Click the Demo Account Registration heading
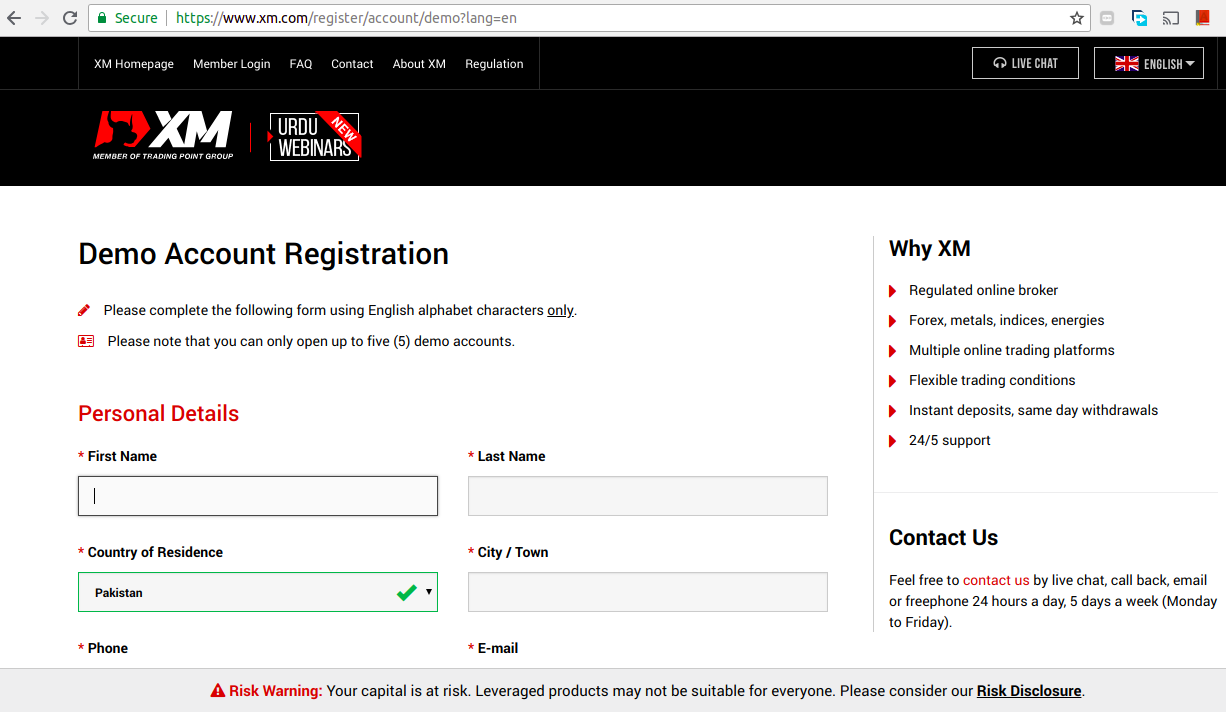Viewport: 1226px width, 712px height. coord(264,254)
